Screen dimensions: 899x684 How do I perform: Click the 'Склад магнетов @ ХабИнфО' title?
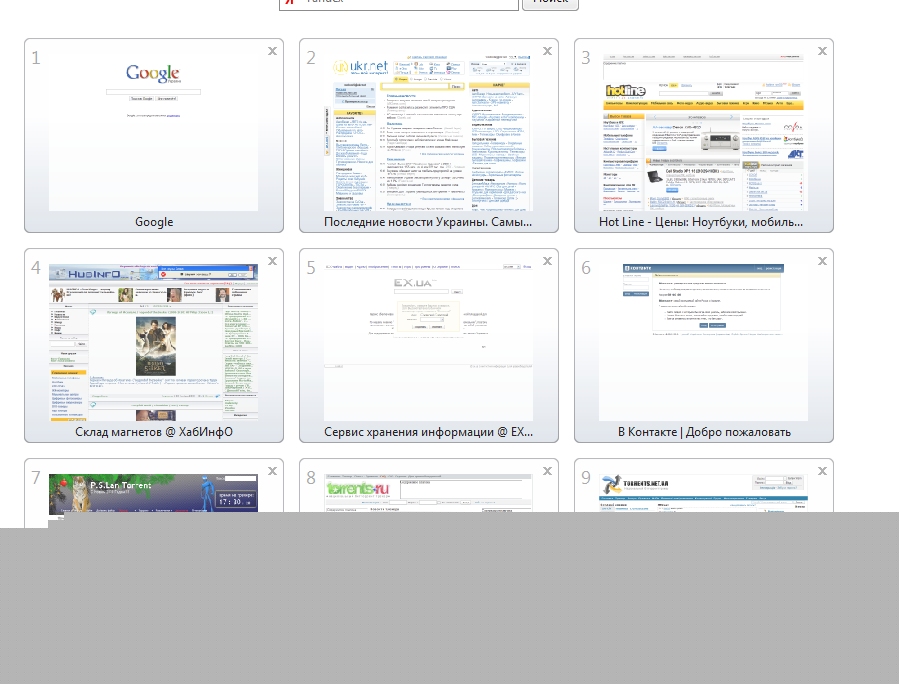(154, 432)
